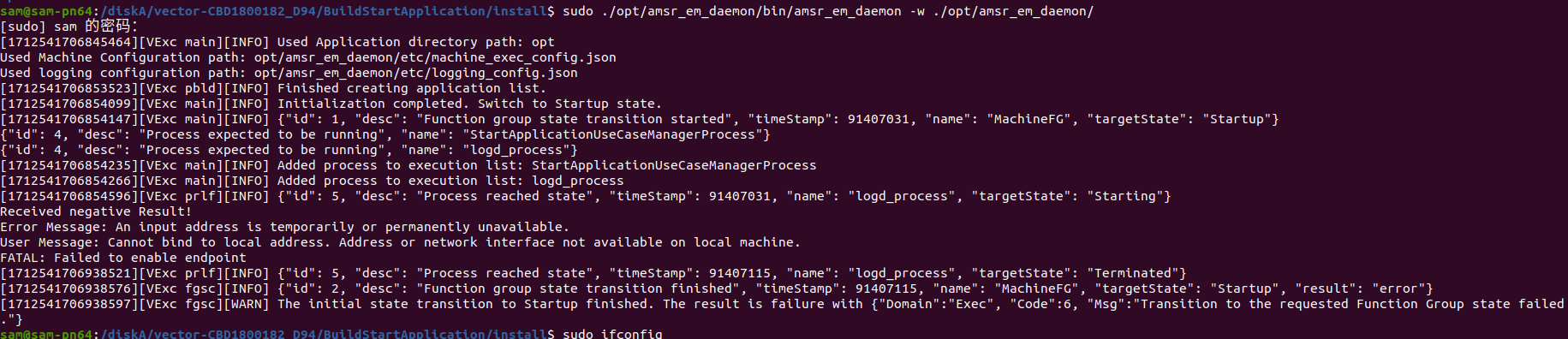The height and width of the screenshot is (339, 1568).
Task: Click the logd_process 'Starting' state log line
Action: 586,196
